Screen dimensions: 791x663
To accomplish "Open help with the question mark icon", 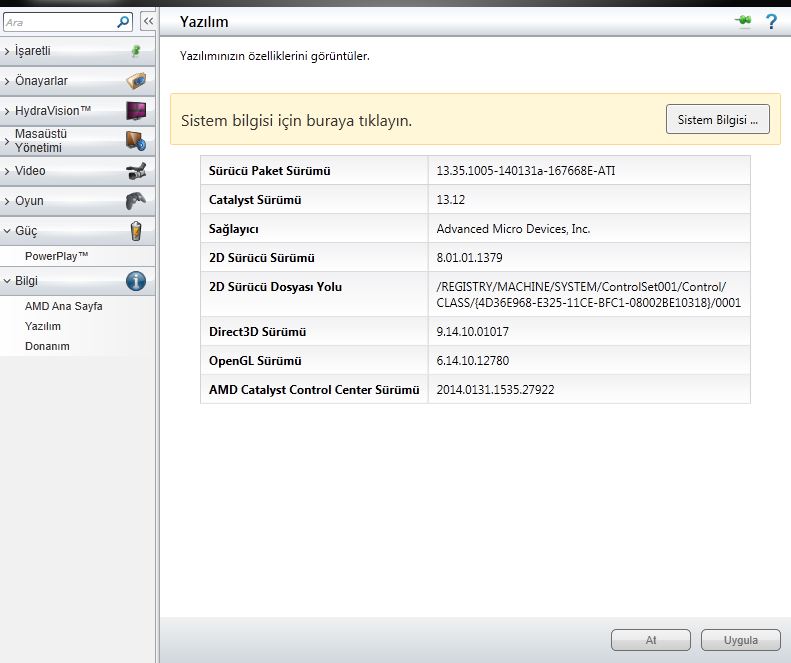I will coord(771,22).
